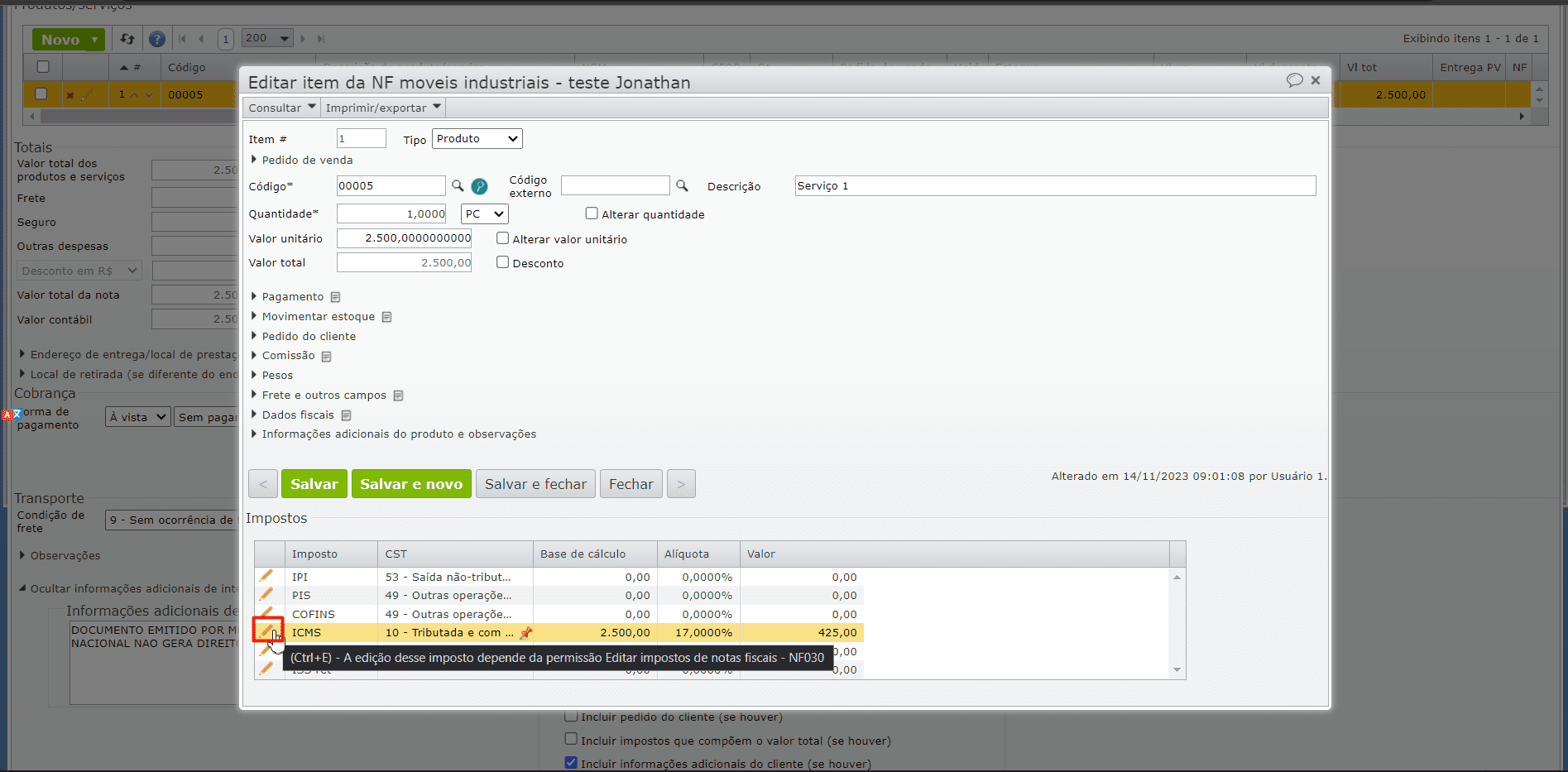Check row 00005 checkbox in background grid
Screen dimensions: 1568x772
[41, 94]
